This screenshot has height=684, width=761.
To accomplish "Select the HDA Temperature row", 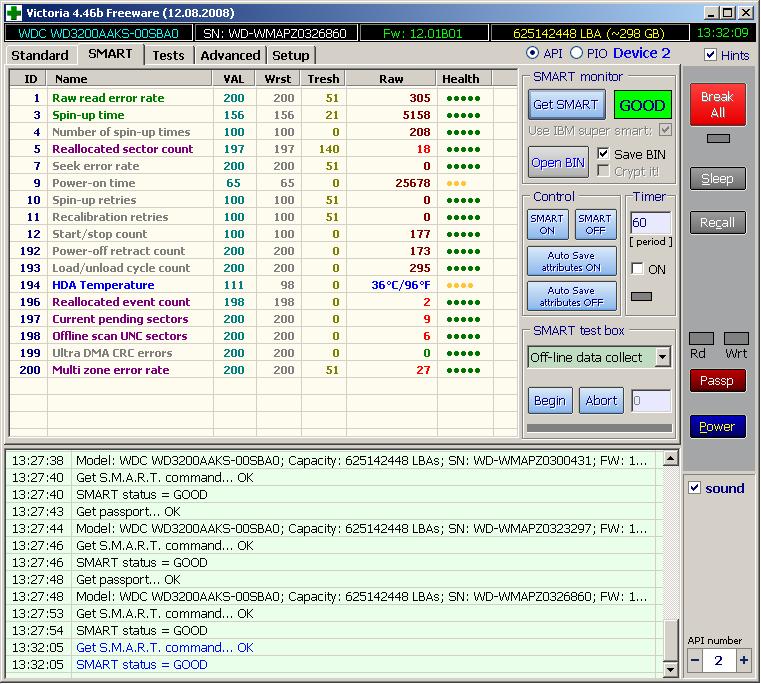I will click(x=264, y=285).
